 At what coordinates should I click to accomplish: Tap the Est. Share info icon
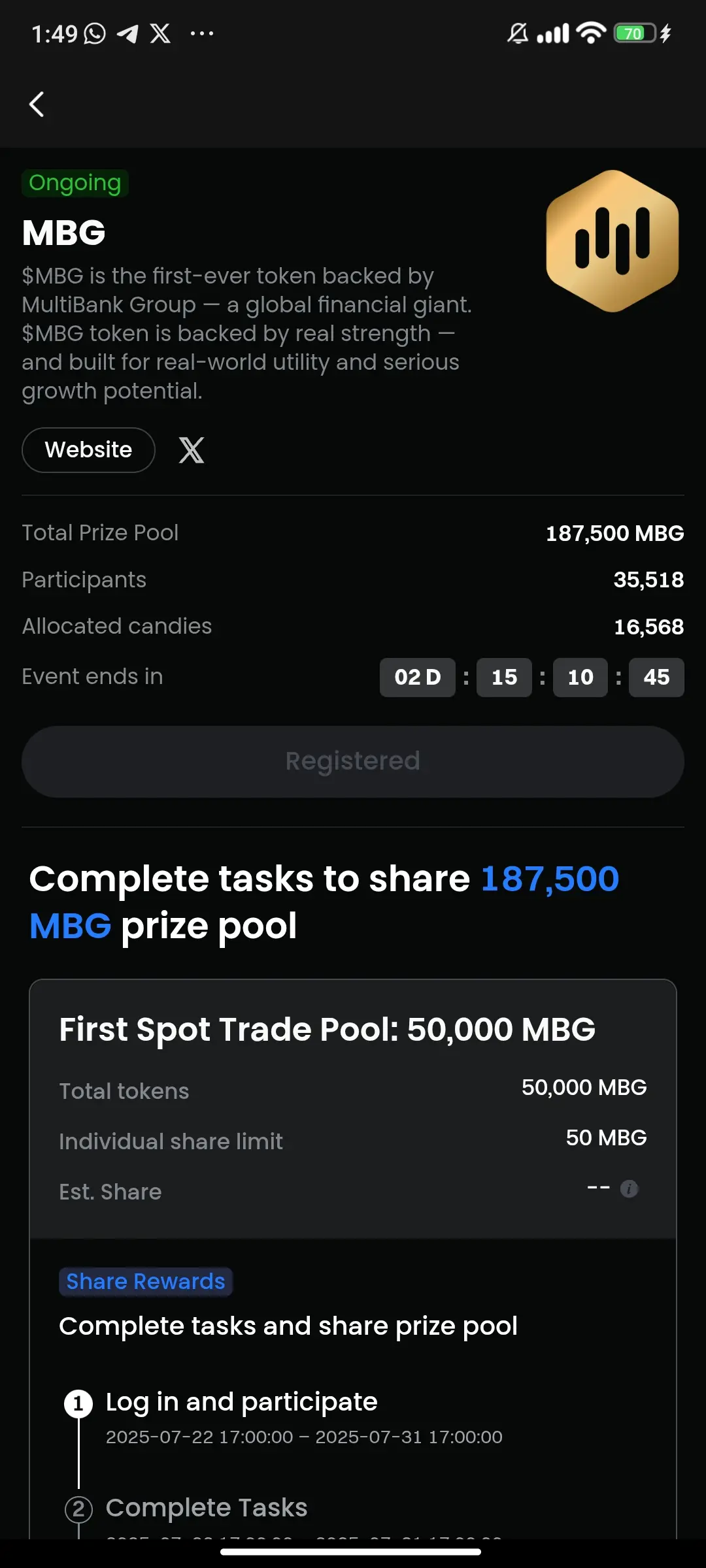[629, 1188]
